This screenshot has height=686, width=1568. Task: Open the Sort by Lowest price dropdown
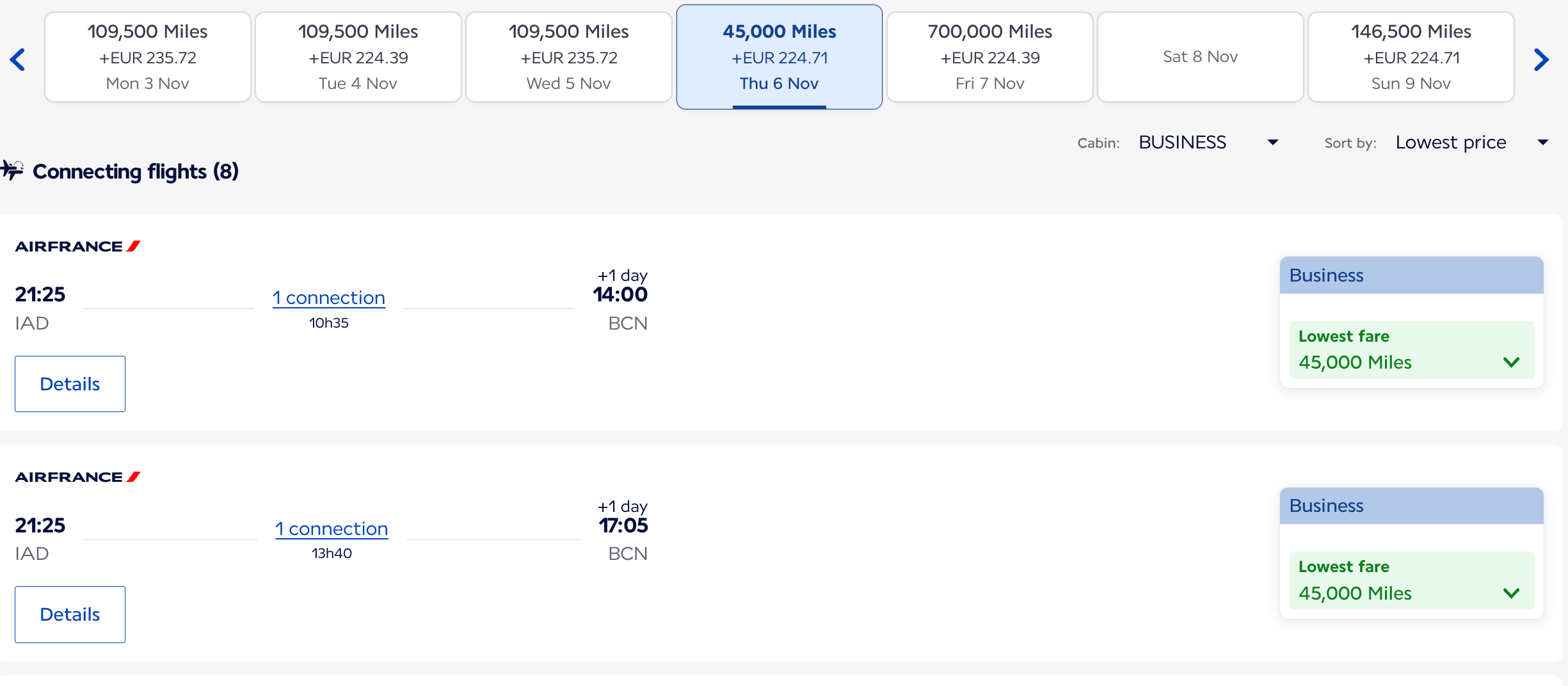click(1471, 142)
